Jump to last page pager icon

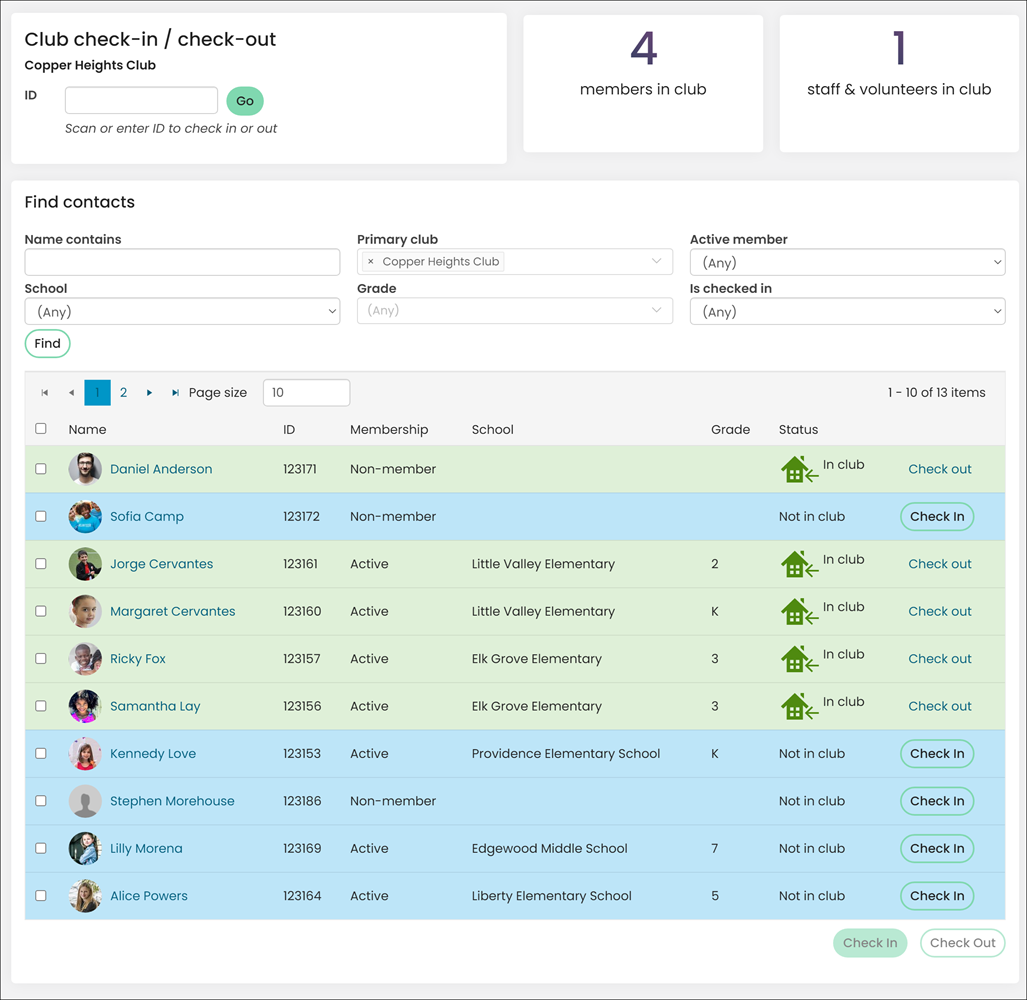coord(176,393)
